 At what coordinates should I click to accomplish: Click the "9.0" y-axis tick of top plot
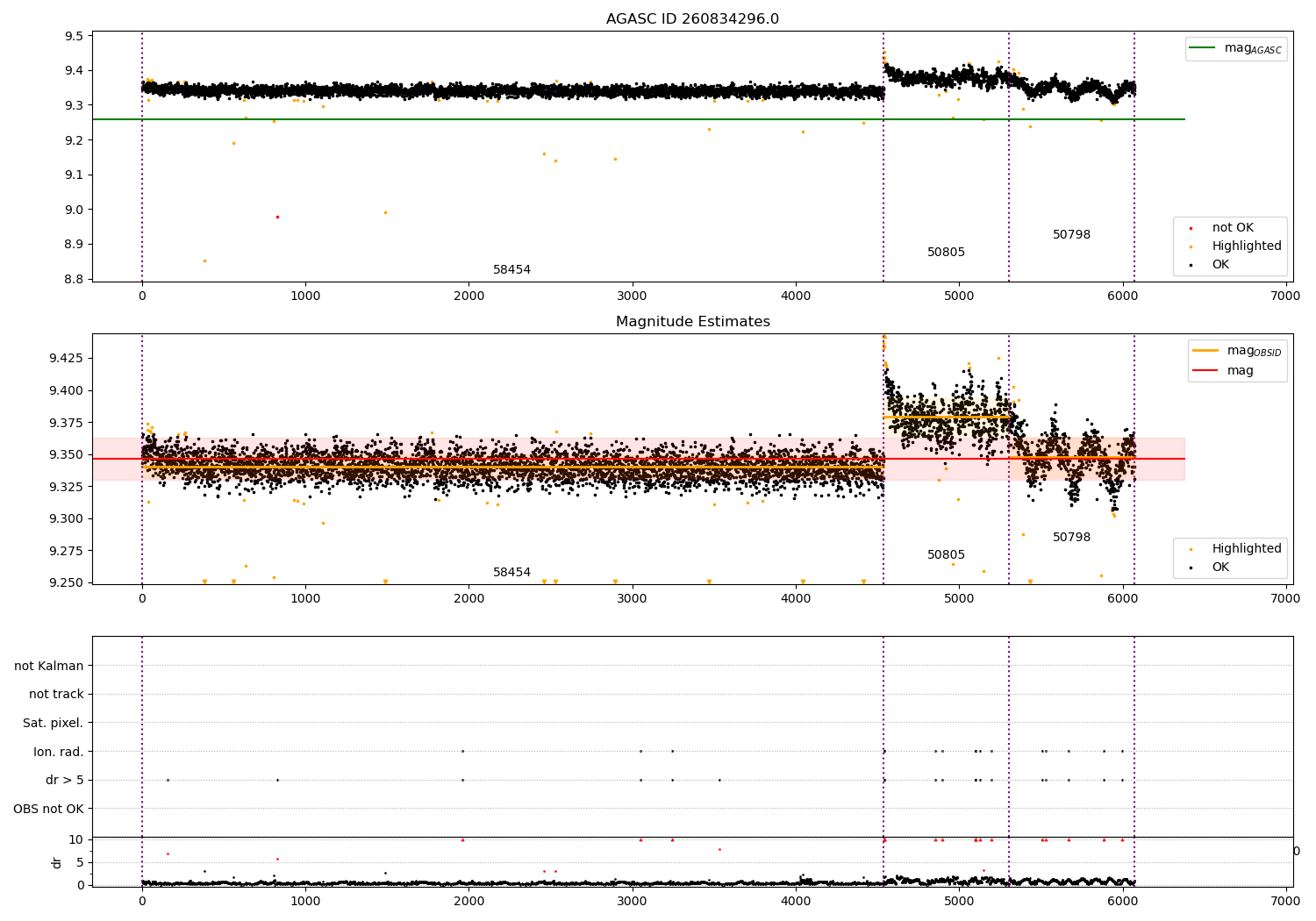(74, 210)
